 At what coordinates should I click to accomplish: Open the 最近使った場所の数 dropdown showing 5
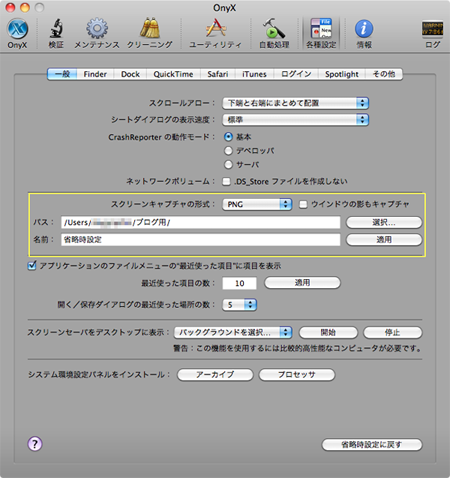pos(239,305)
